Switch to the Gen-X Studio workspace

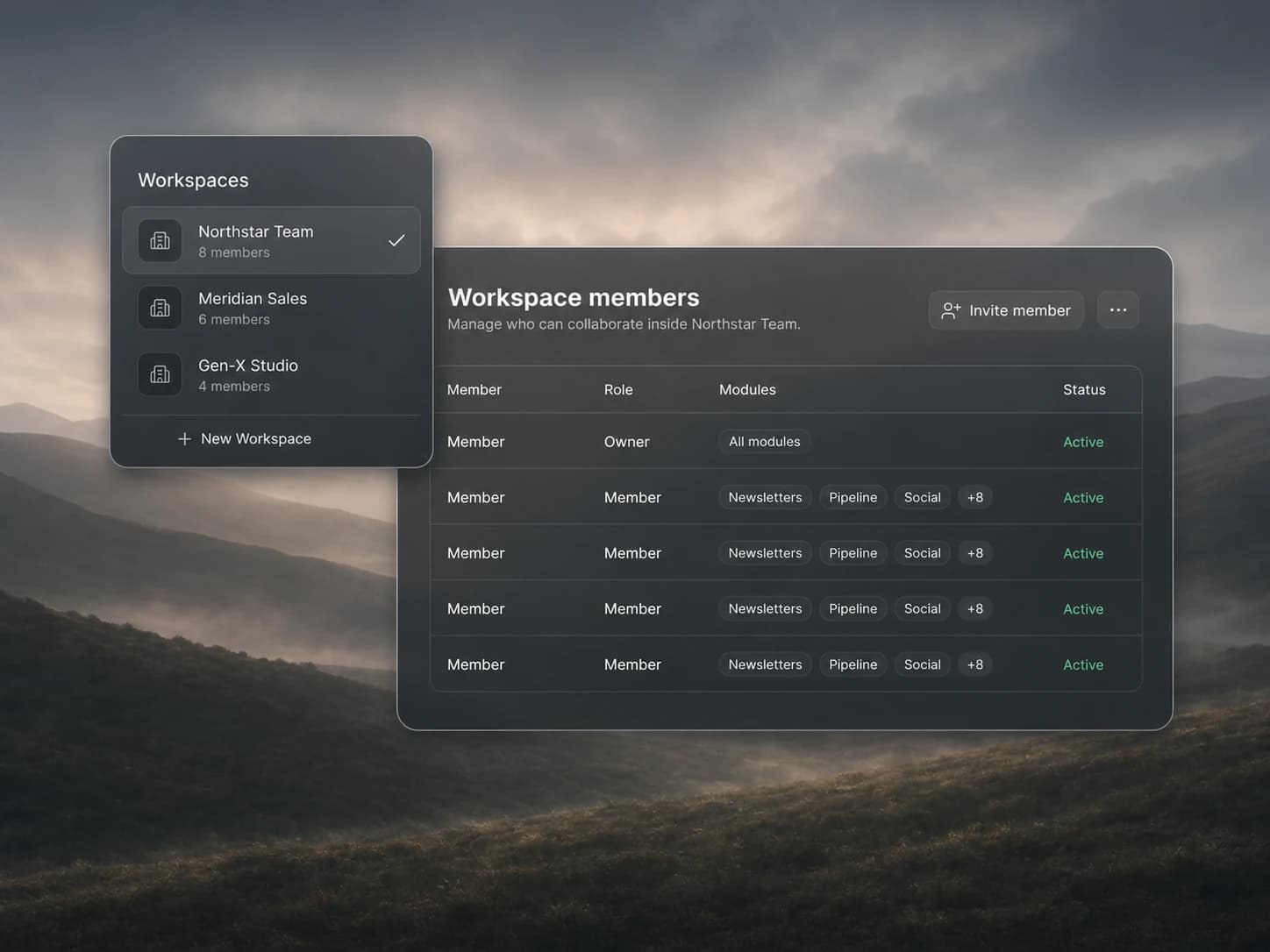[x=272, y=374]
